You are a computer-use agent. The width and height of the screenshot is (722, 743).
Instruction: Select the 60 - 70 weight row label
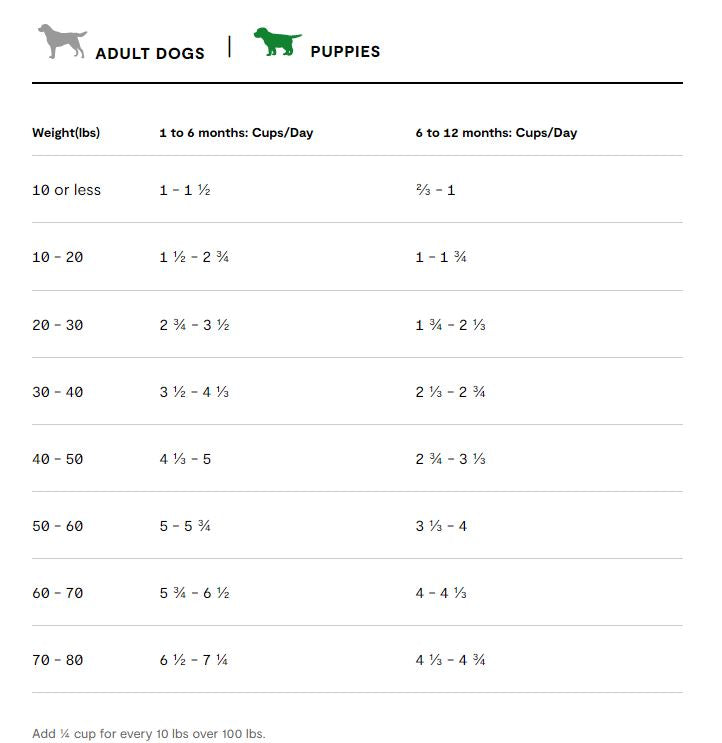pos(57,593)
